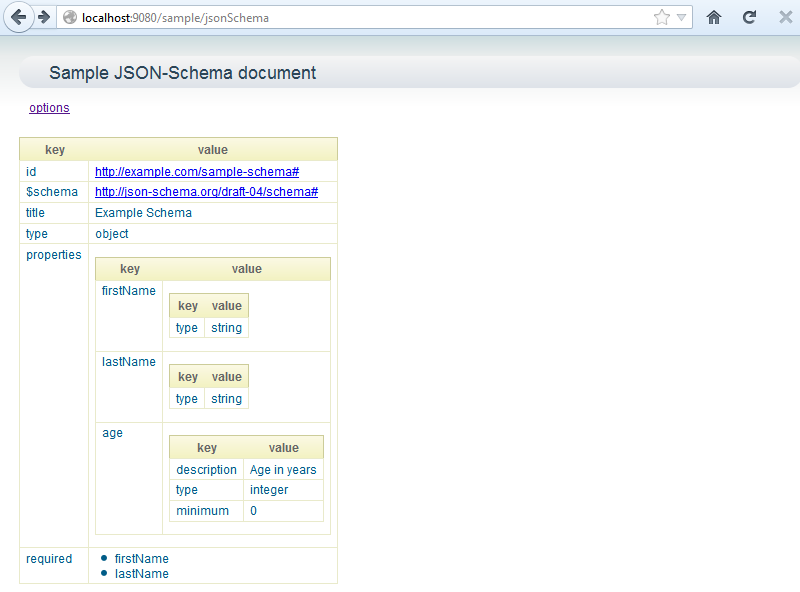Reload the page with refresh icon
Image resolution: width=800 pixels, height=592 pixels.
(x=749, y=17)
